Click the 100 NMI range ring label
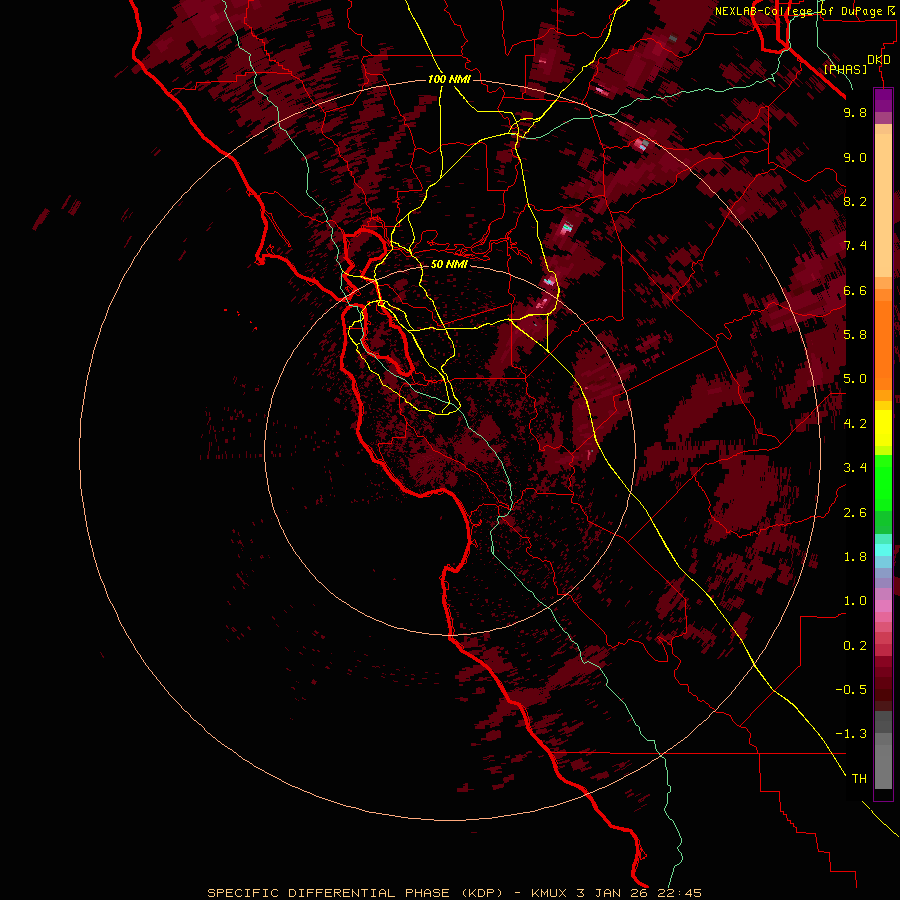Image resolution: width=900 pixels, height=900 pixels. click(449, 79)
